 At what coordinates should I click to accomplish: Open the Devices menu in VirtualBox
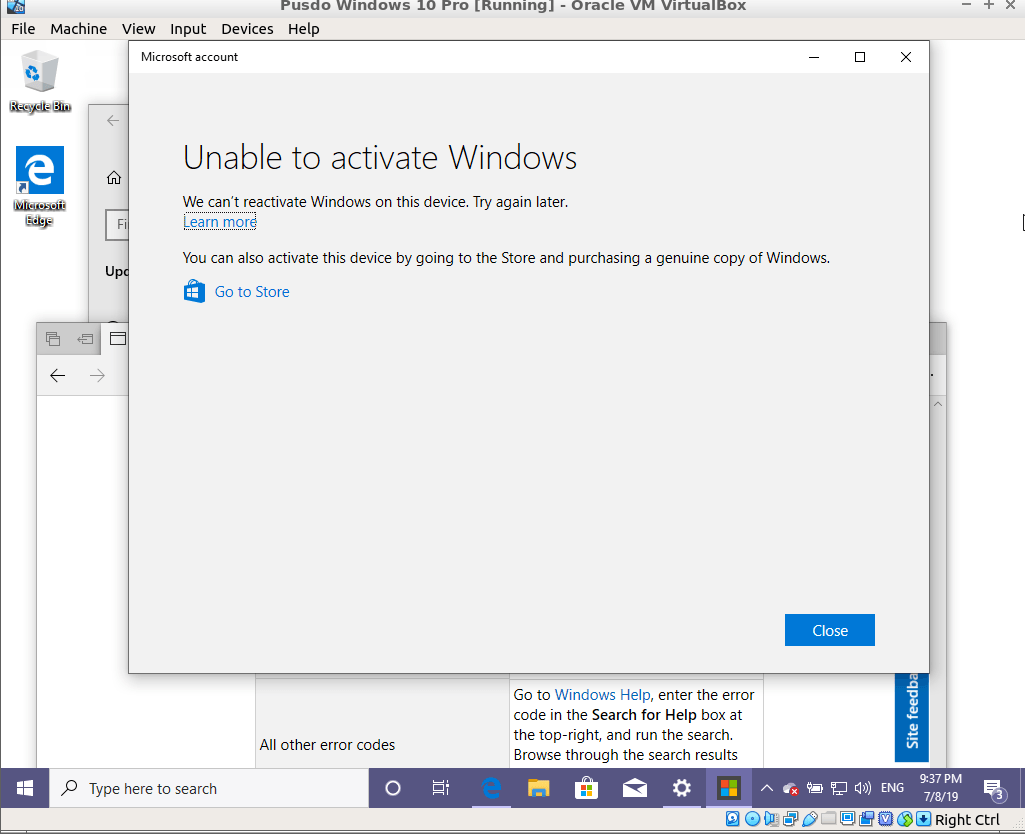(247, 29)
